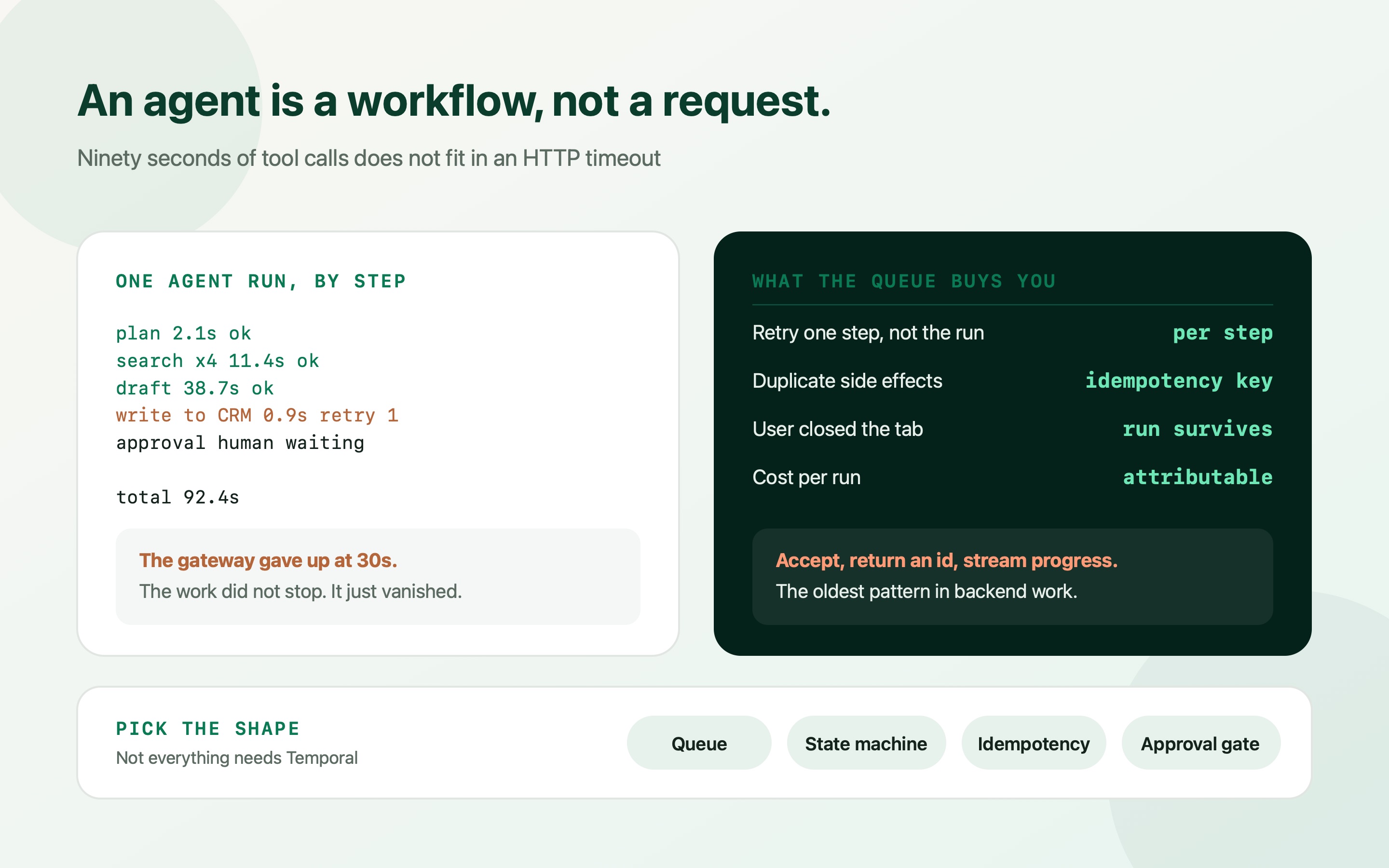The height and width of the screenshot is (868, 1389).
Task: Select the State machine pill
Action: pyautogui.click(x=866, y=743)
